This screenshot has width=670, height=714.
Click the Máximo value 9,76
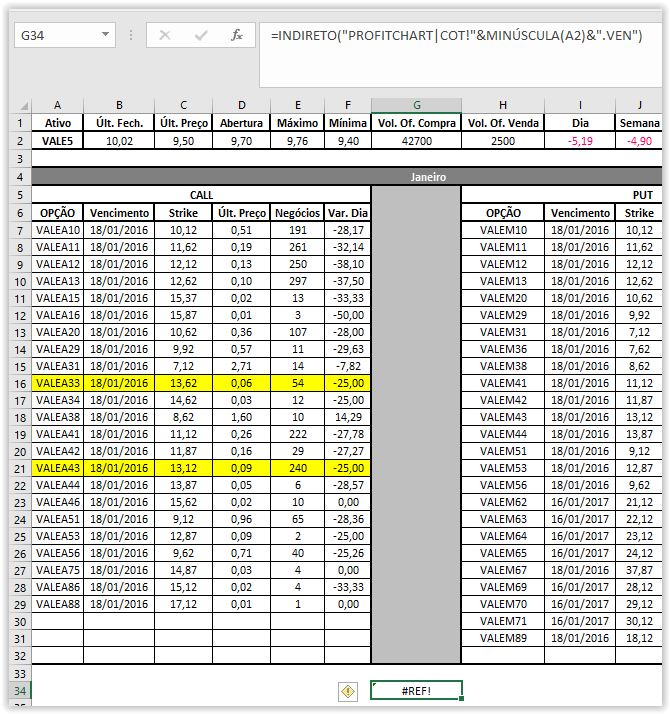tap(297, 141)
